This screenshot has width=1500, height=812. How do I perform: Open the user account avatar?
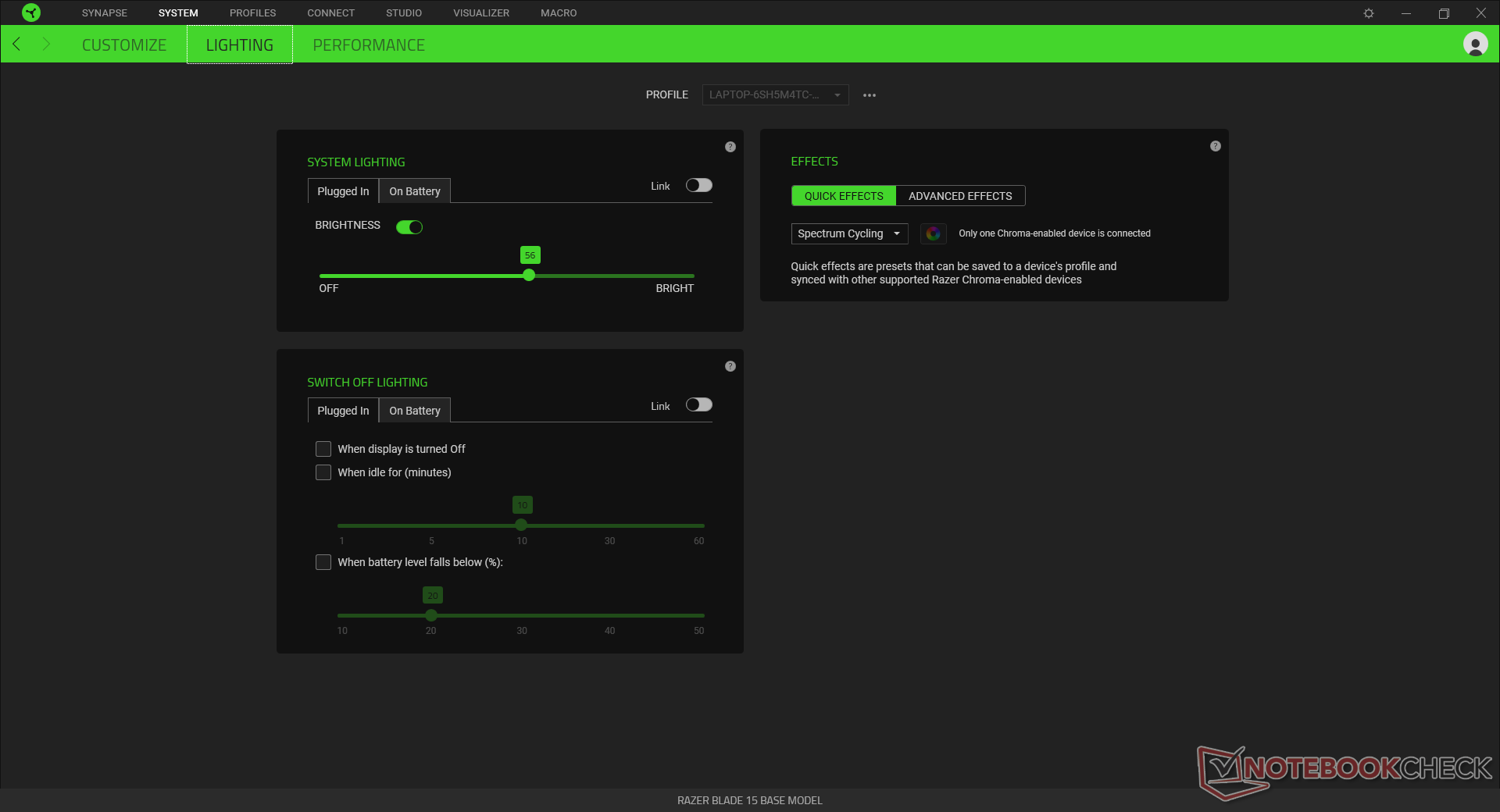pyautogui.click(x=1475, y=44)
